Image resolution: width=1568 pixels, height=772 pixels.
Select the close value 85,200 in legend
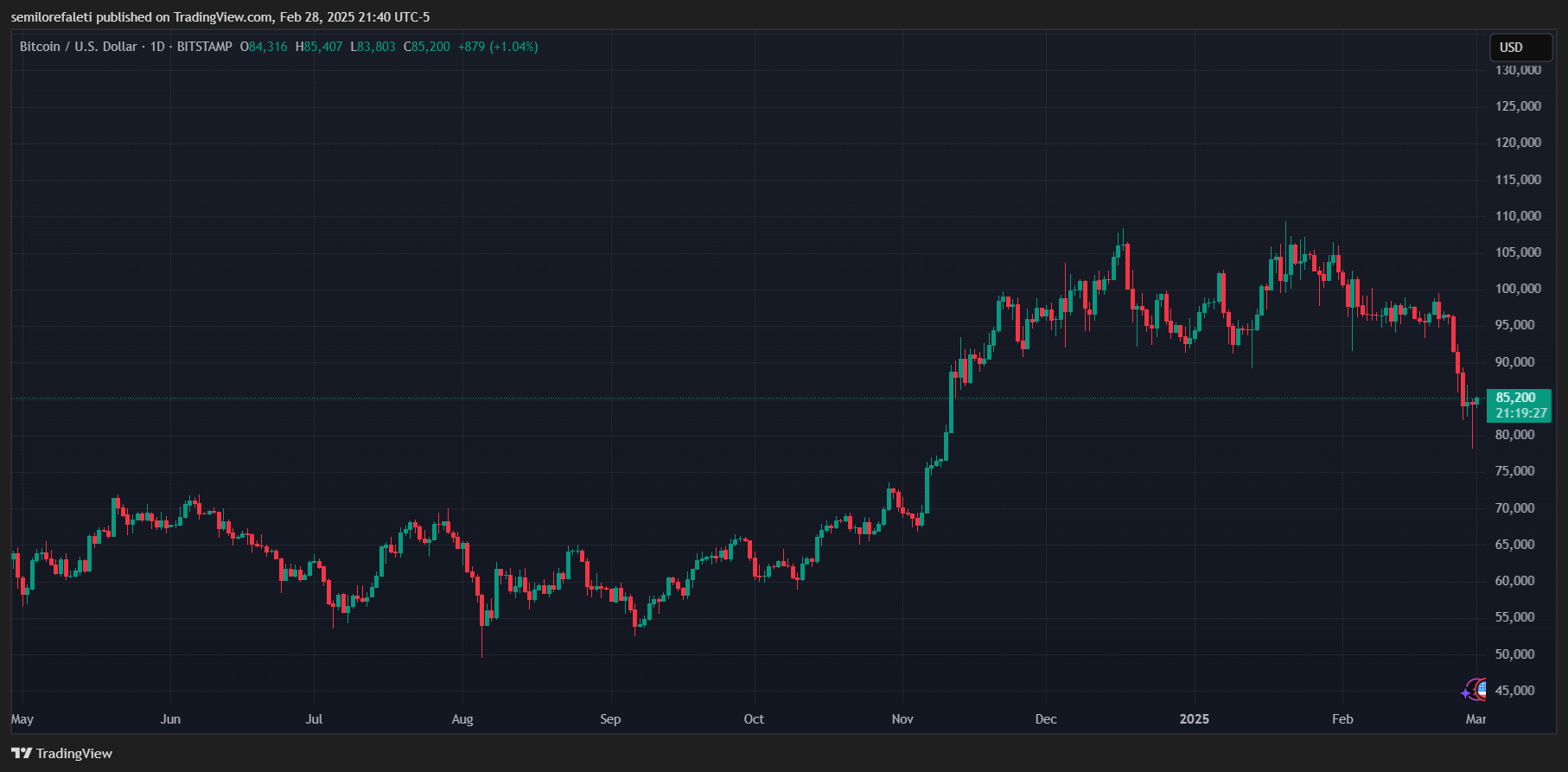coord(430,47)
